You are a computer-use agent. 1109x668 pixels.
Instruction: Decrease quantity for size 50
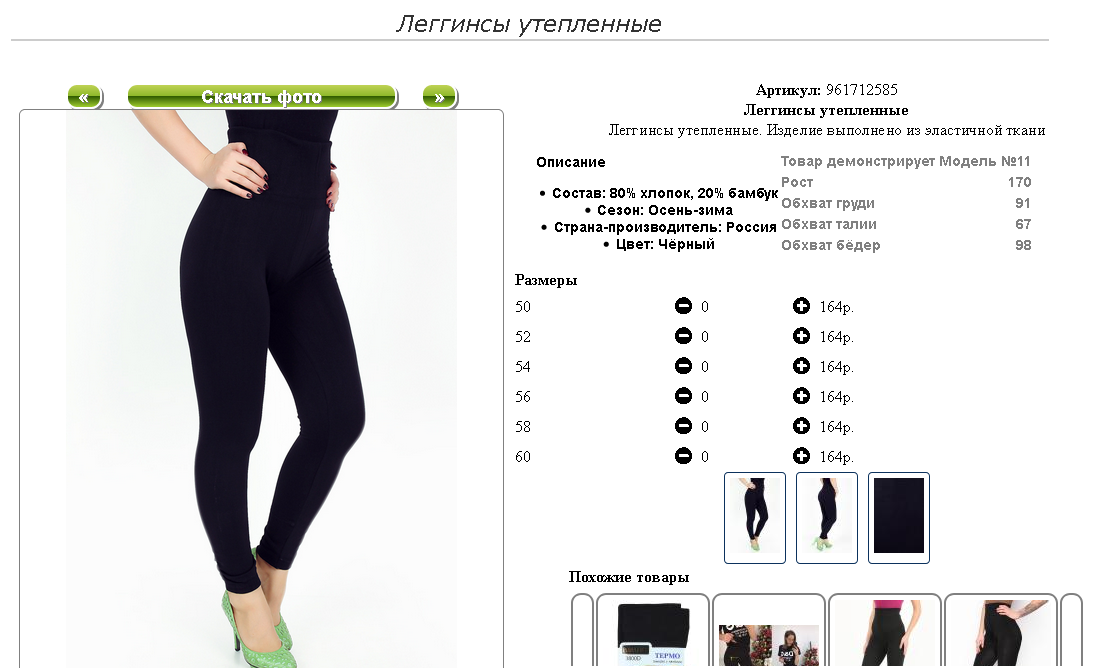683,306
